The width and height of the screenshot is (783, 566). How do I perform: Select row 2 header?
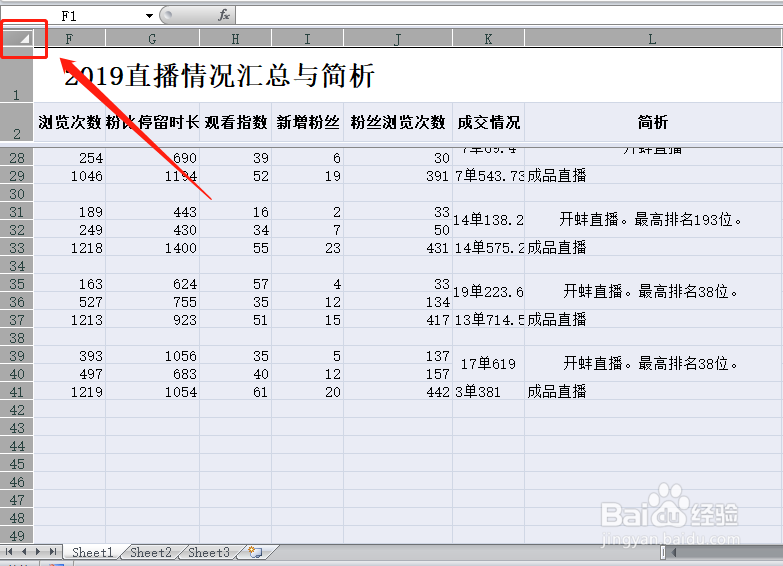[x=16, y=122]
